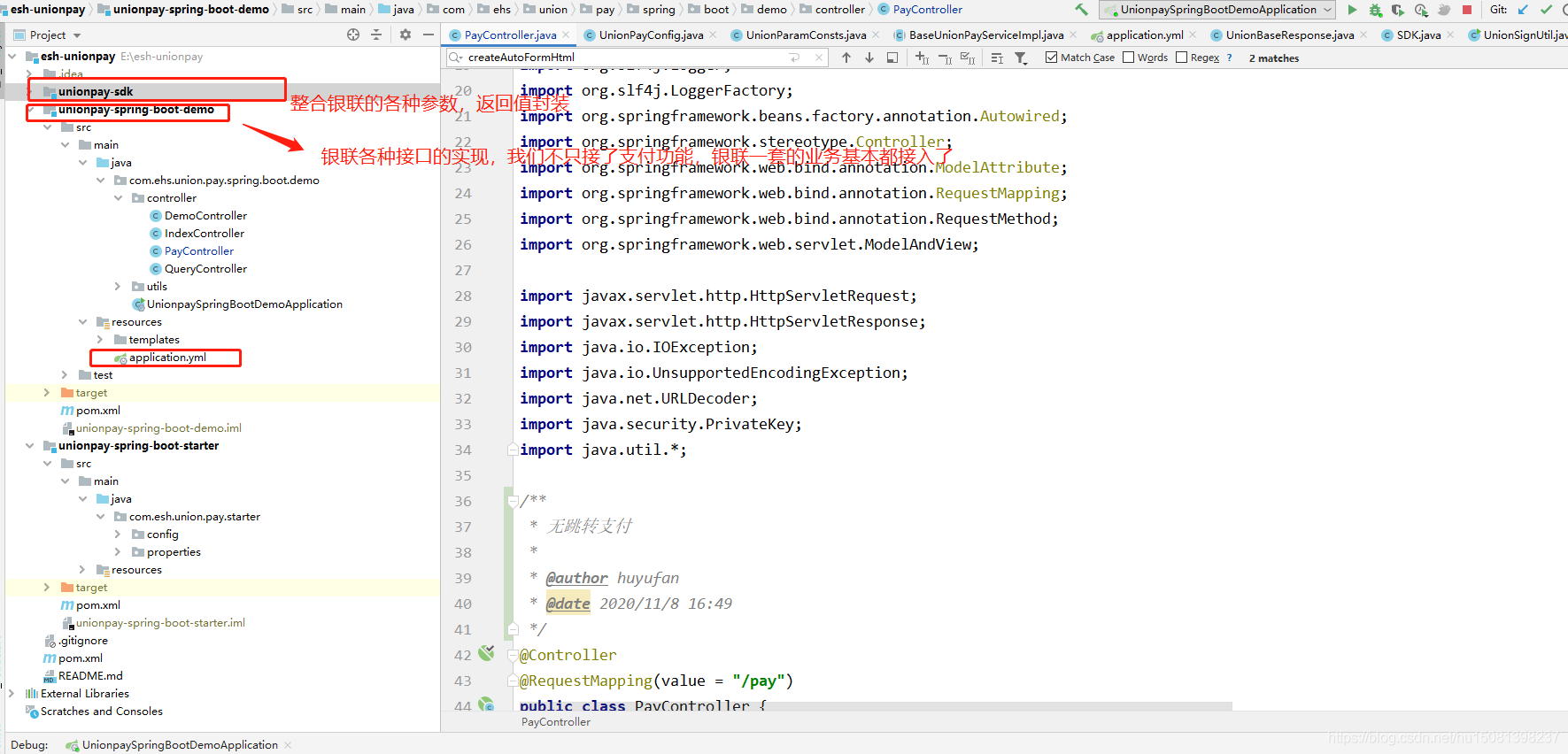
Task: Switch to the application.yml editor tab
Action: click(1144, 35)
